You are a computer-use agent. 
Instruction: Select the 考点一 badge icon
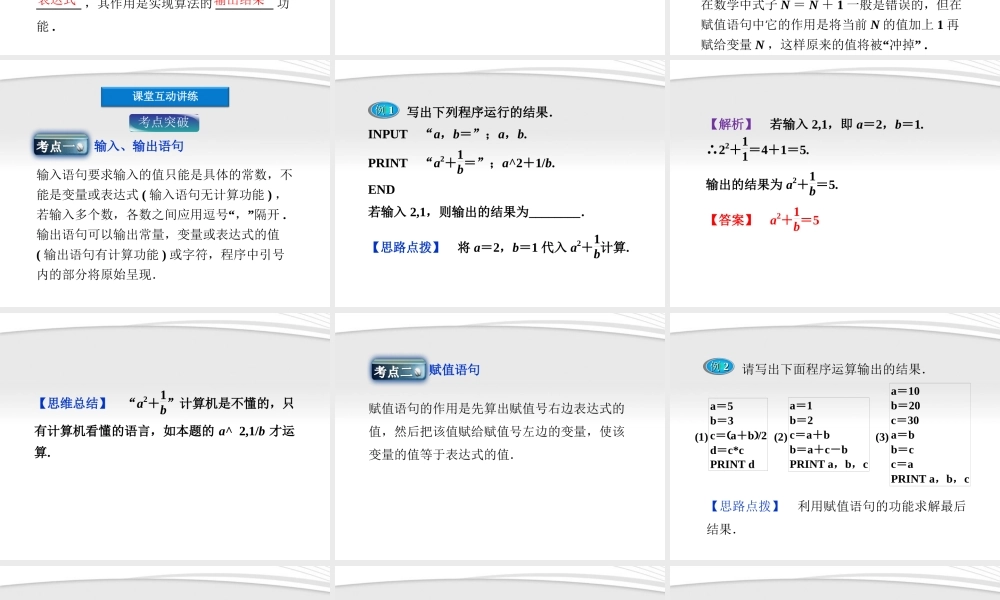tap(61, 146)
